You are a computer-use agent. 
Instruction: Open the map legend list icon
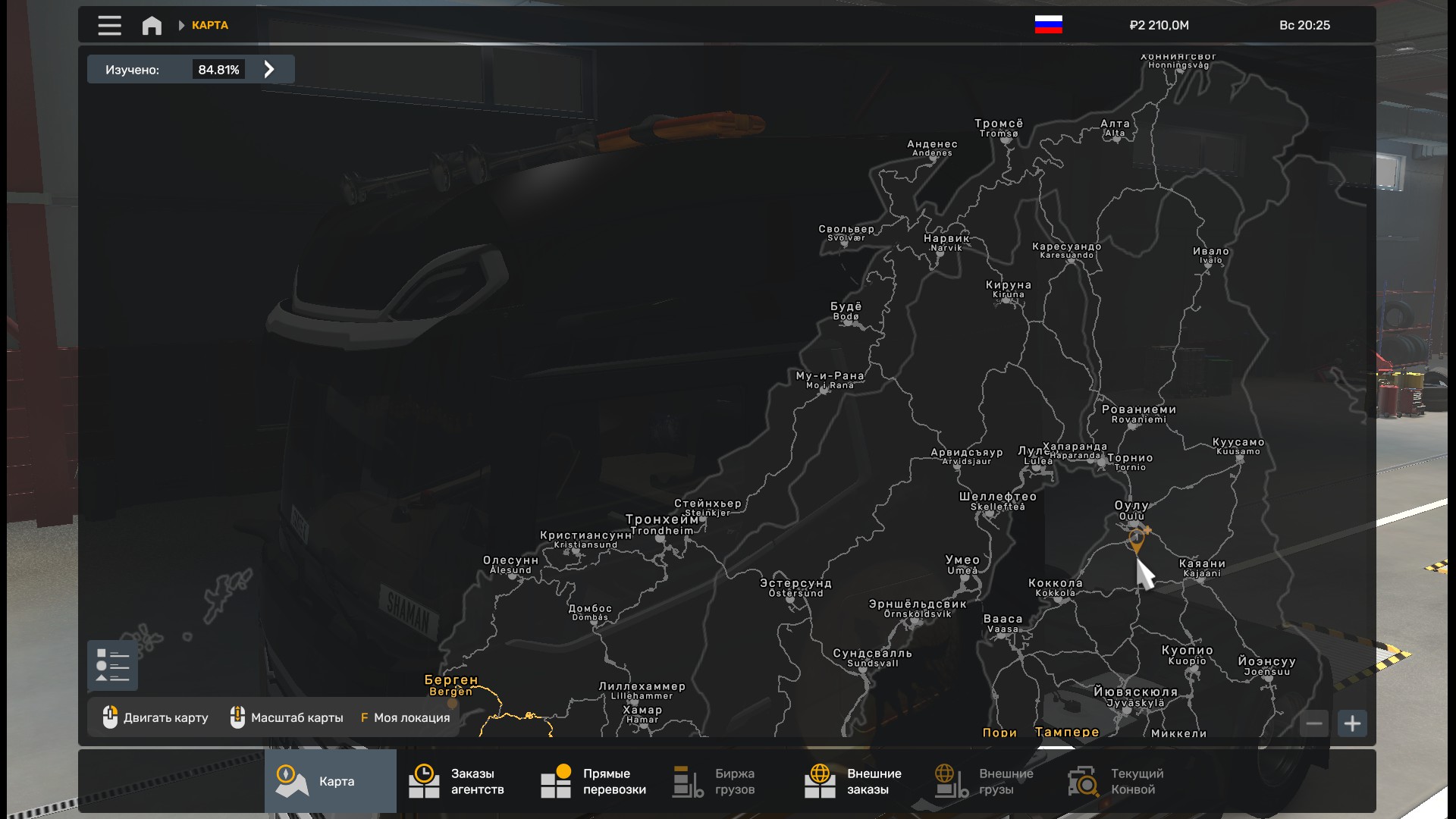[112, 665]
